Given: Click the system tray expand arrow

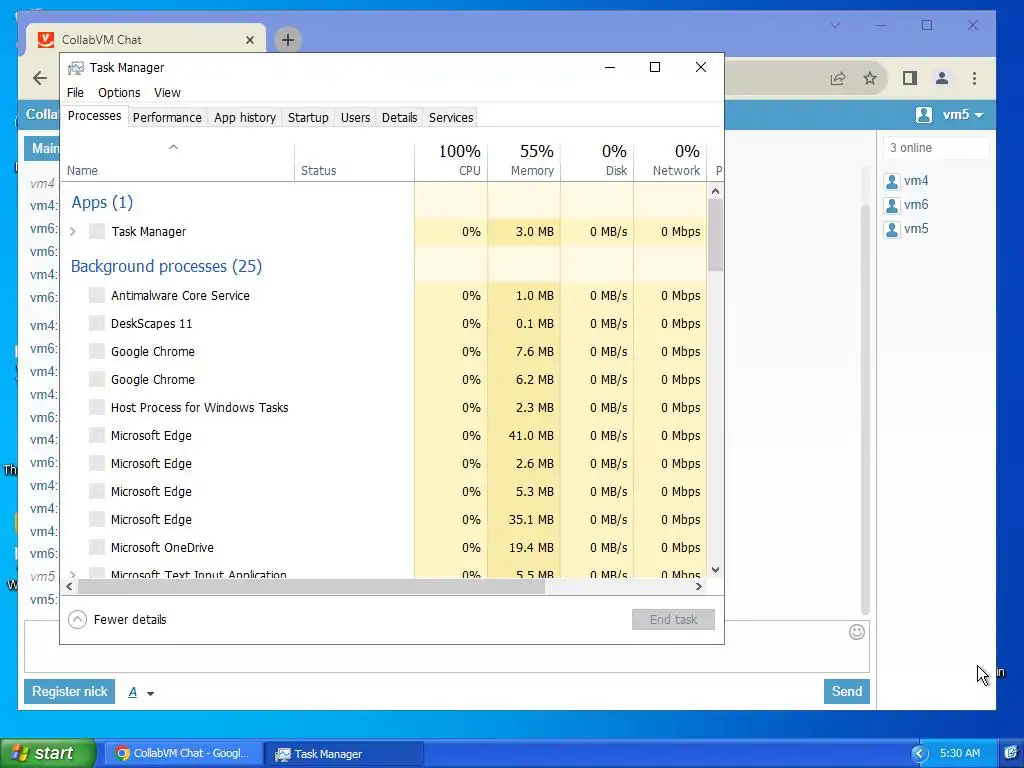Looking at the screenshot, I should tap(920, 754).
